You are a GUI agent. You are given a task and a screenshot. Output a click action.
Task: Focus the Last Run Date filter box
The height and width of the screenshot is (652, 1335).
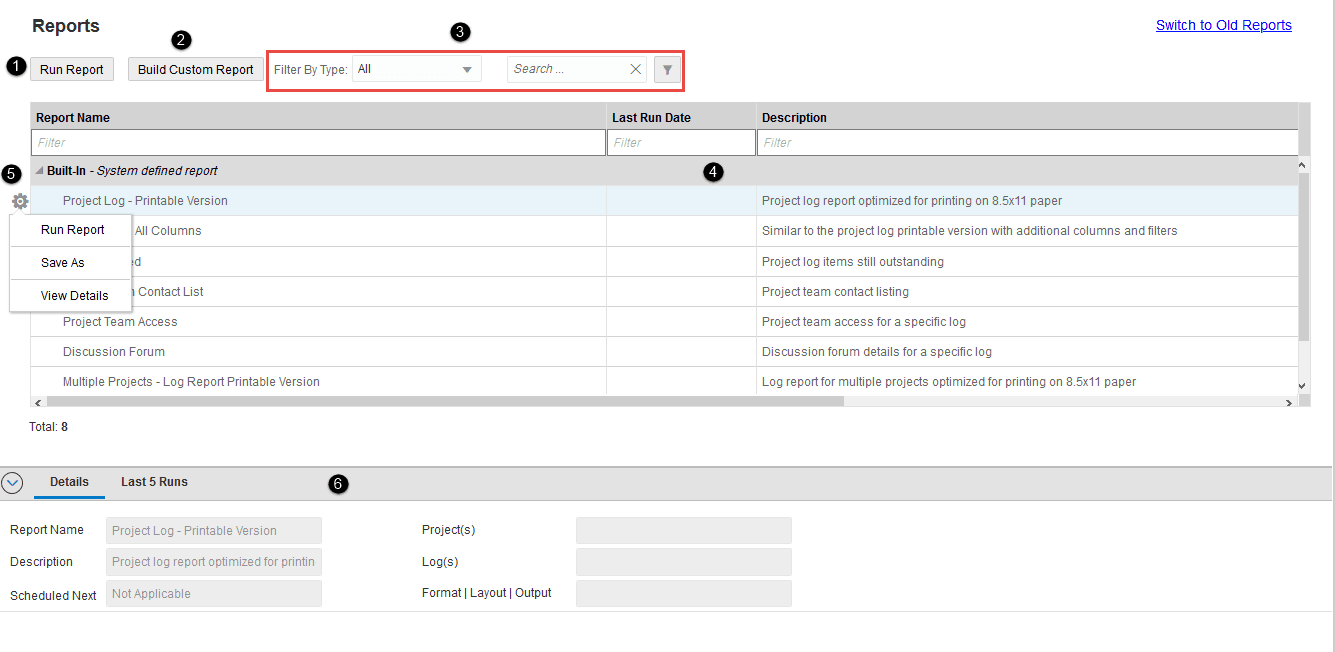[x=681, y=142]
